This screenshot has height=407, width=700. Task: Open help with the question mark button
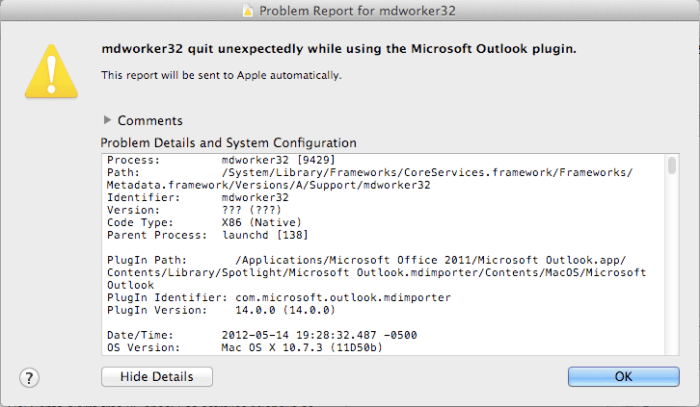pyautogui.click(x=29, y=378)
